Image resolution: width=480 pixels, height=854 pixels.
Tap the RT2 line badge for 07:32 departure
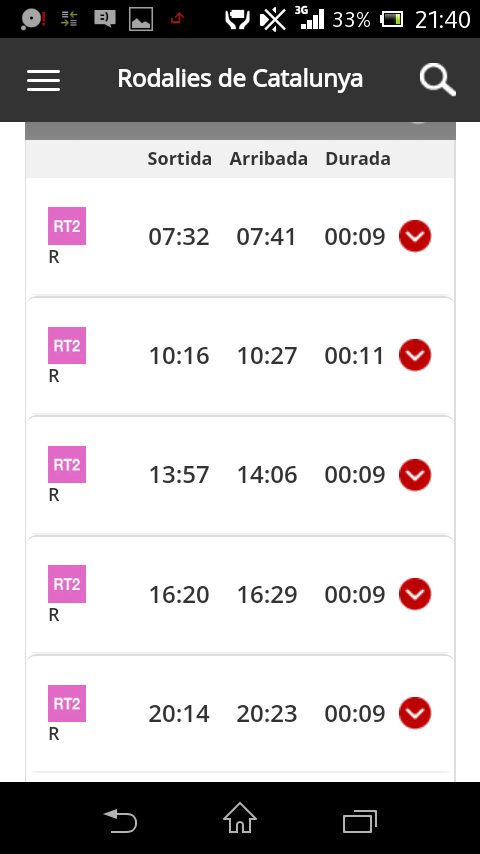point(67,226)
